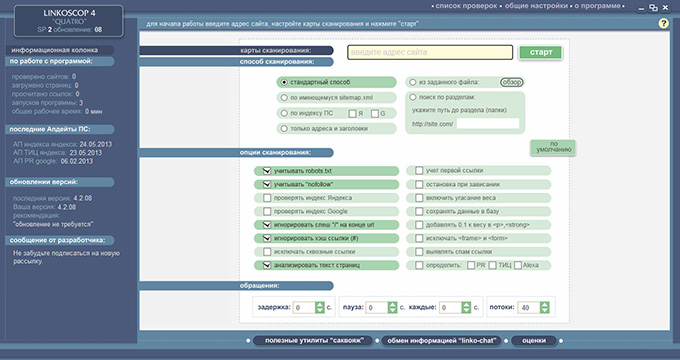680x360 pixels.
Task: Open обмен информацией "linko-chat" tab
Action: 441,341
